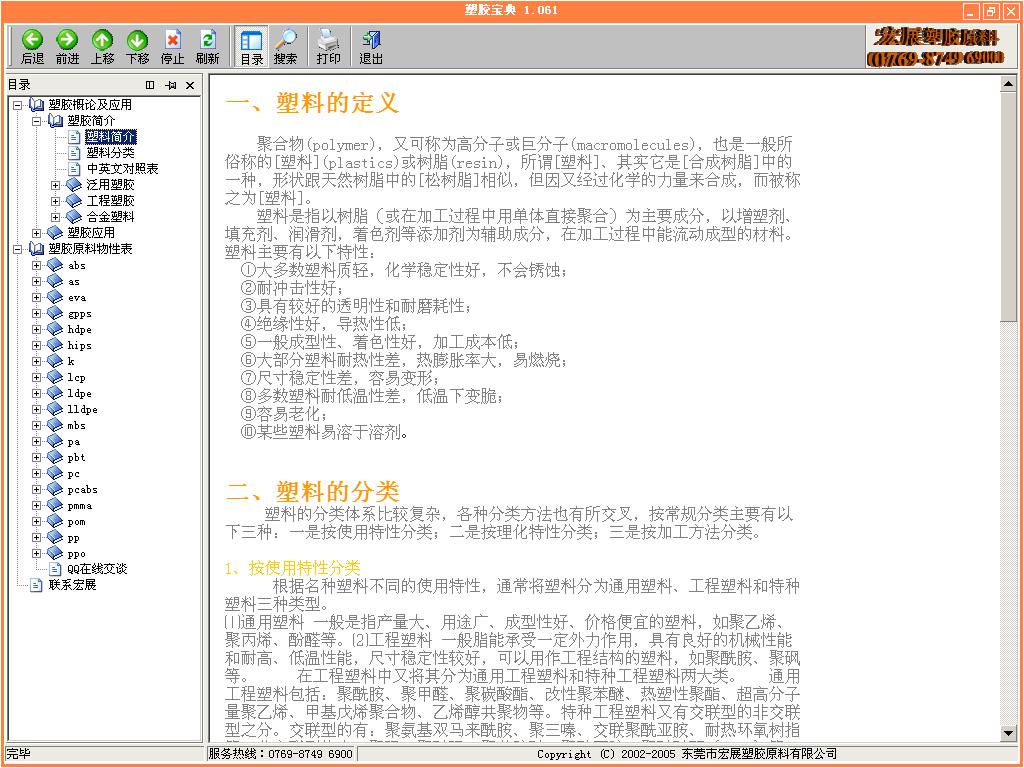Click the 上移 (Move up) toolbar icon
The width and height of the screenshot is (1024, 768).
(x=102, y=47)
